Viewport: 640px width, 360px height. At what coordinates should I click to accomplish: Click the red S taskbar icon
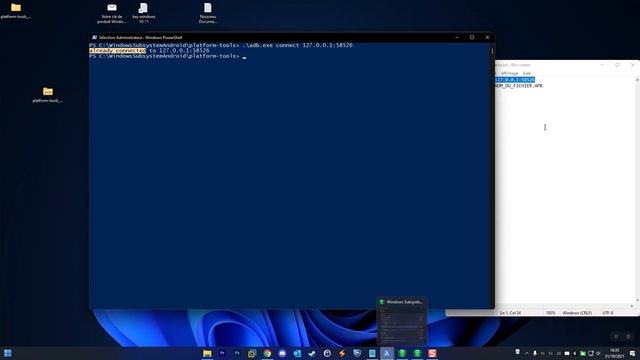(432, 353)
